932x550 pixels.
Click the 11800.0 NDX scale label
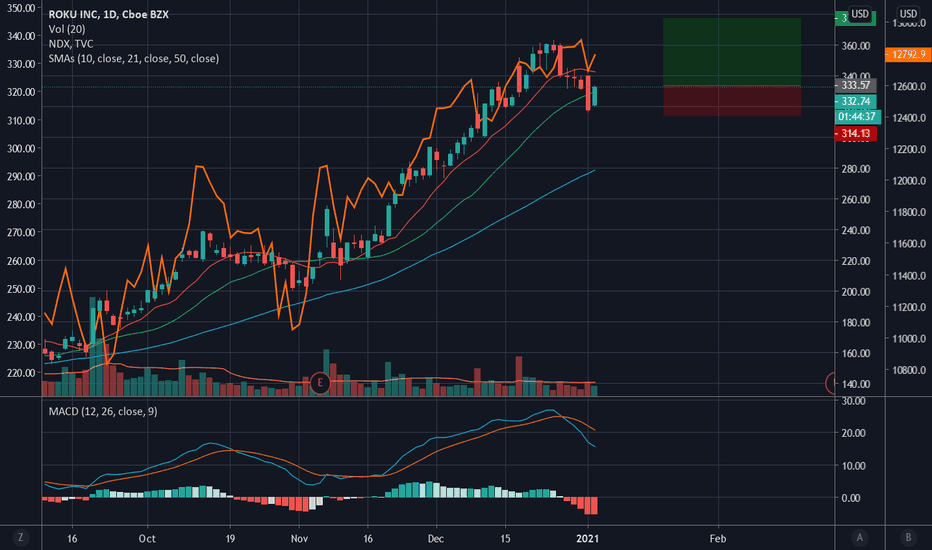pyautogui.click(x=909, y=212)
